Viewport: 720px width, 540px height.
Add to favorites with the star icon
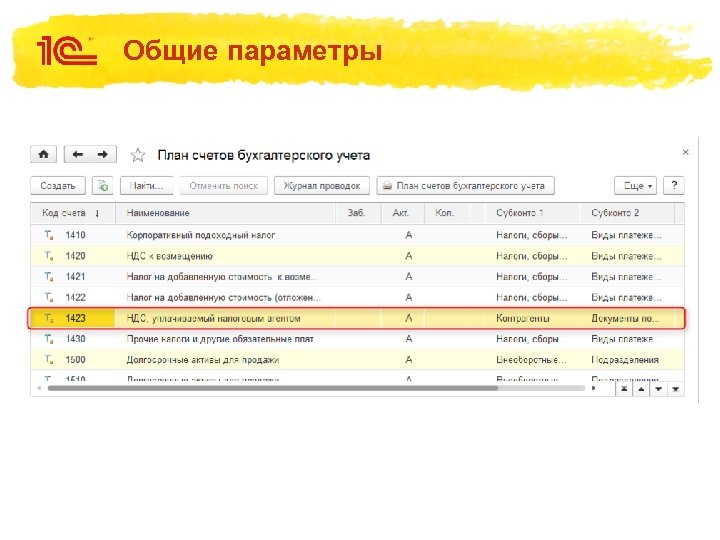tap(138, 155)
